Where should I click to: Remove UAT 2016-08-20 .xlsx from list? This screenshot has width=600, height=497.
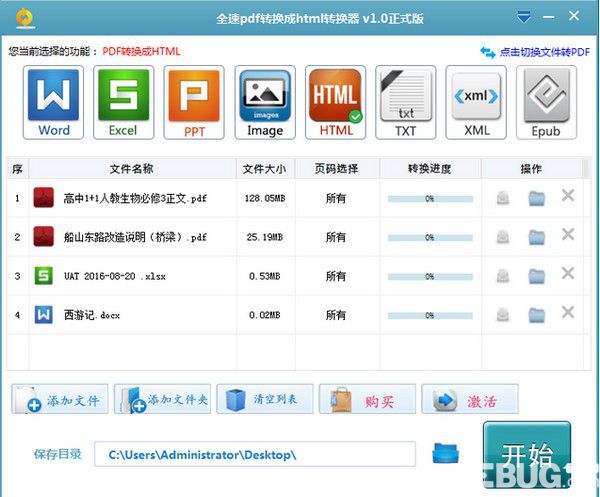568,273
